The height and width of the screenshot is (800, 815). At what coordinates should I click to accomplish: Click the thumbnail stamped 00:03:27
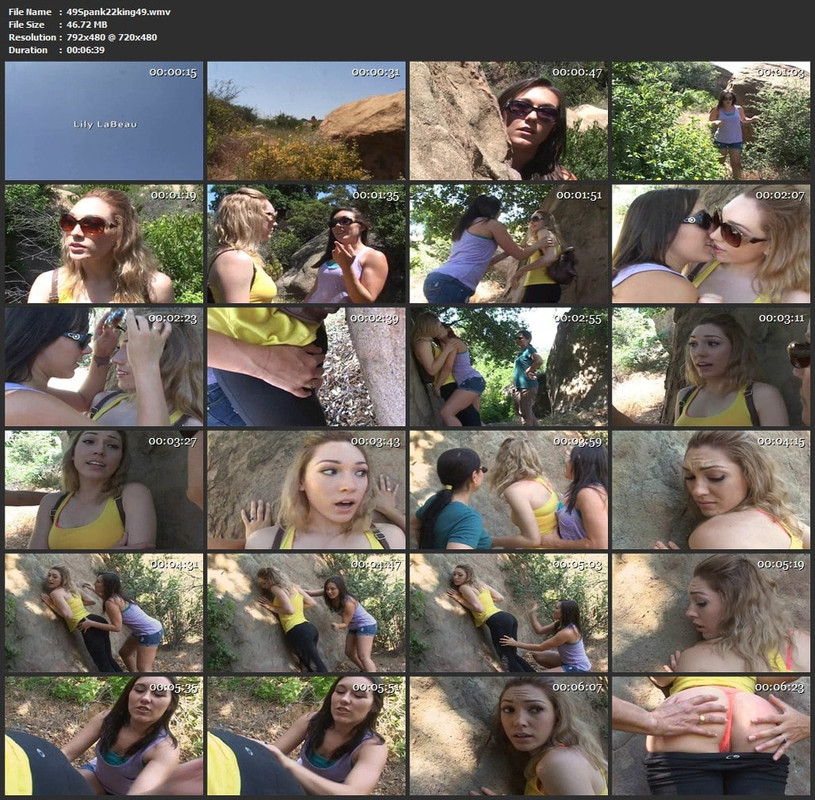click(104, 490)
